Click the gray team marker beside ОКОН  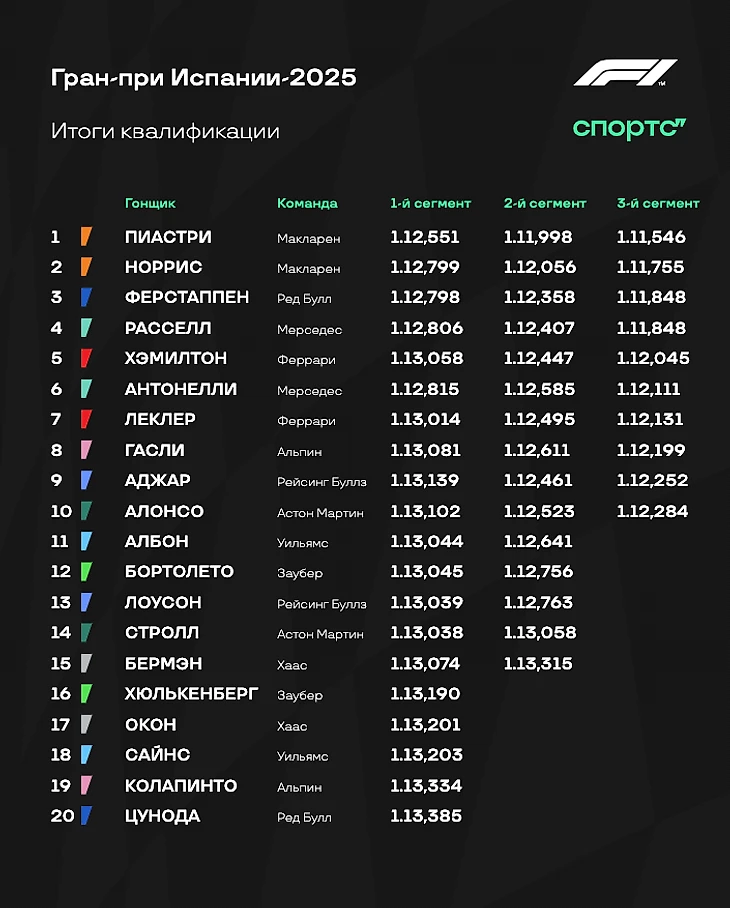[86, 724]
